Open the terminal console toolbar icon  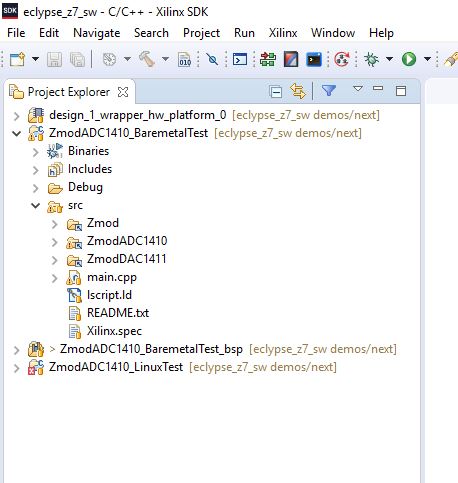click(240, 60)
